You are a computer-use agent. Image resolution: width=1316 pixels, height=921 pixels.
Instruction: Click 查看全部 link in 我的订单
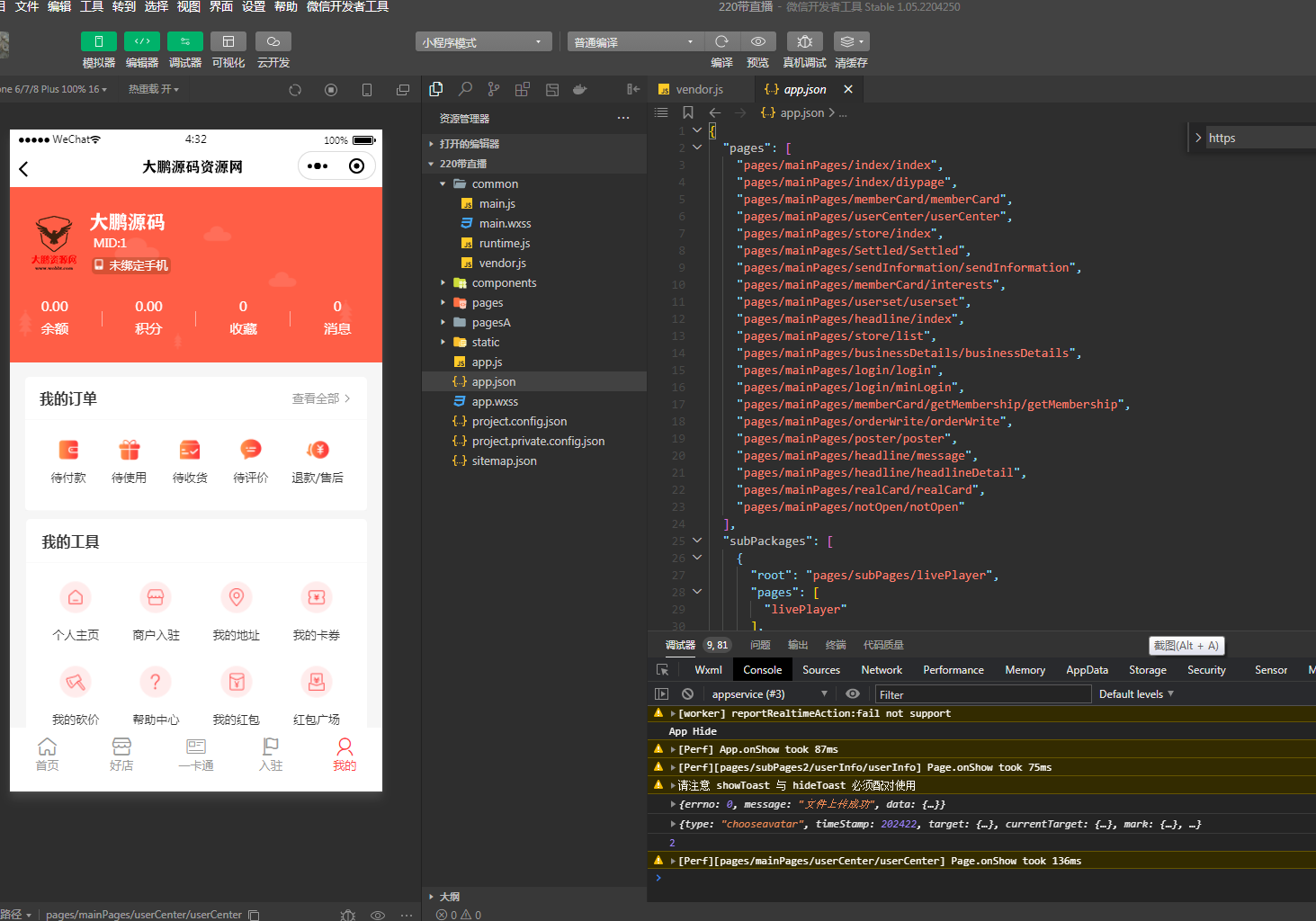click(320, 398)
